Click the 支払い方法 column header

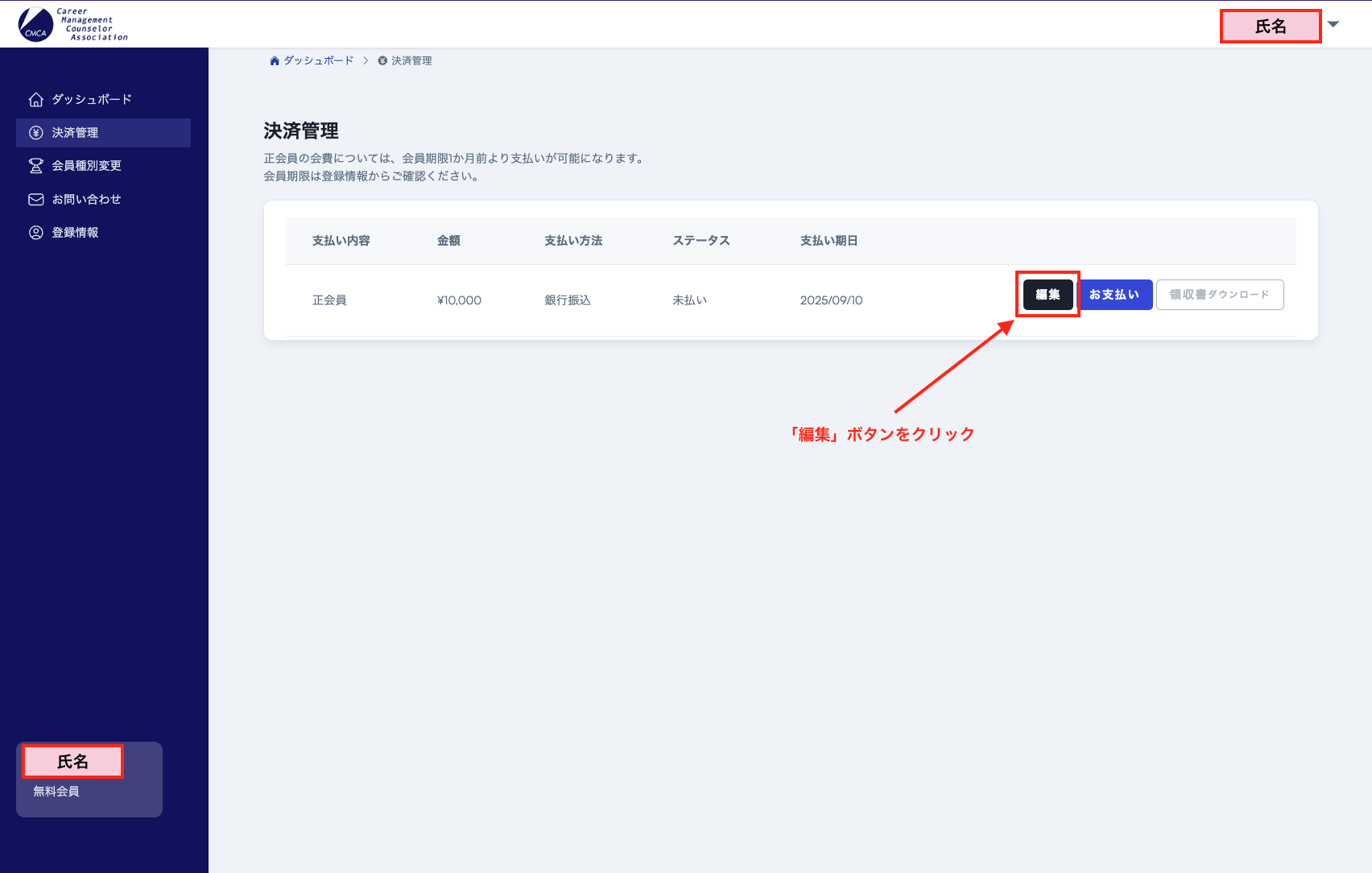(573, 241)
